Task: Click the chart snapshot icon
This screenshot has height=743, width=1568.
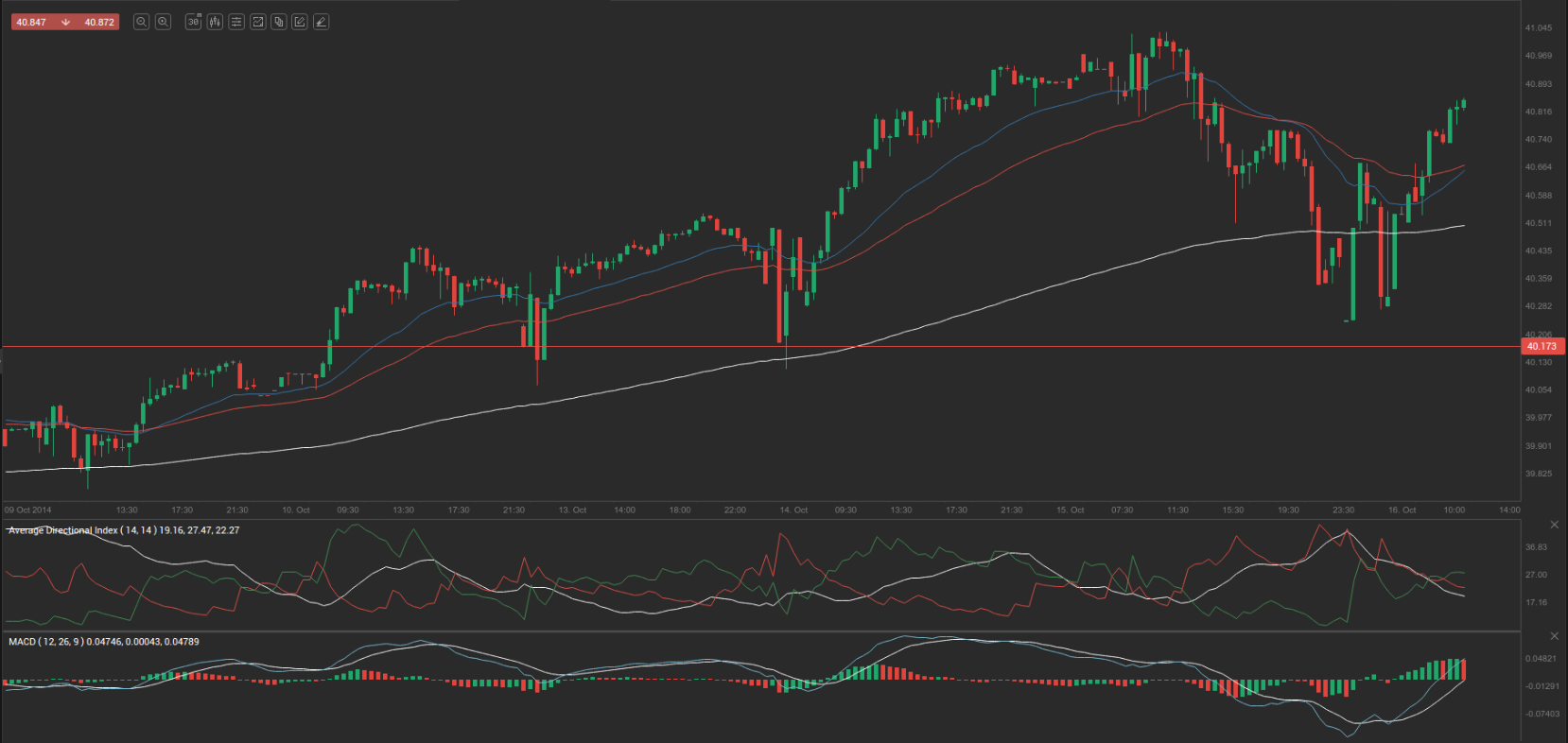Action: (257, 22)
